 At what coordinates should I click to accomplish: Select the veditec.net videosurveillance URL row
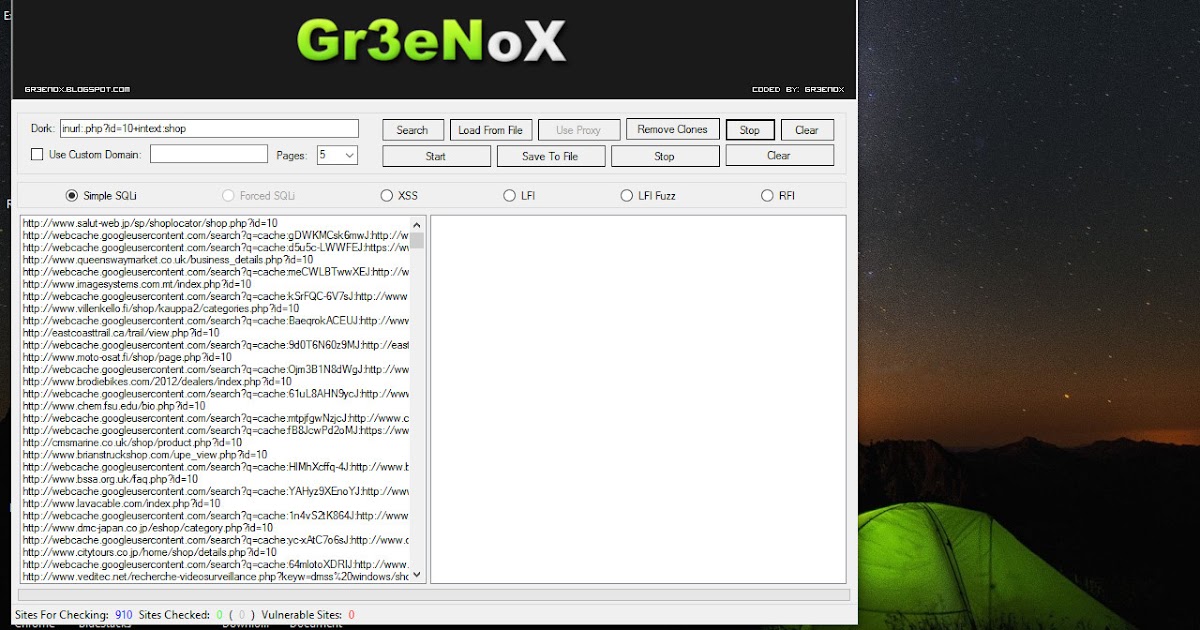pyautogui.click(x=215, y=576)
